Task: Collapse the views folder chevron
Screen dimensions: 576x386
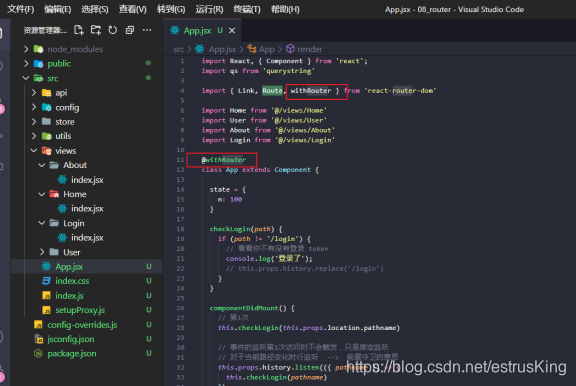Action: click(x=34, y=151)
